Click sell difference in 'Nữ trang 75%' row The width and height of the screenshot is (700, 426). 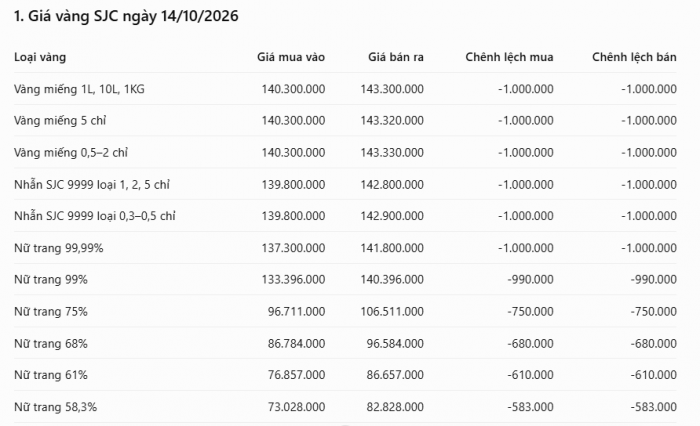pos(654,312)
